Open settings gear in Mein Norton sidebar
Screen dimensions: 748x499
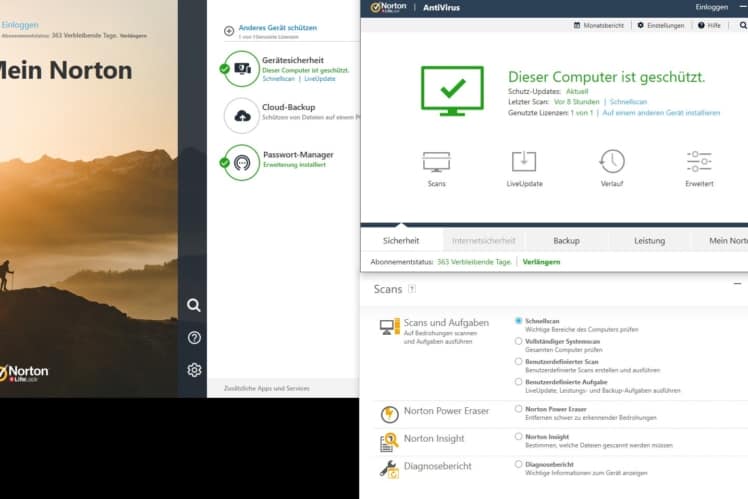point(194,370)
